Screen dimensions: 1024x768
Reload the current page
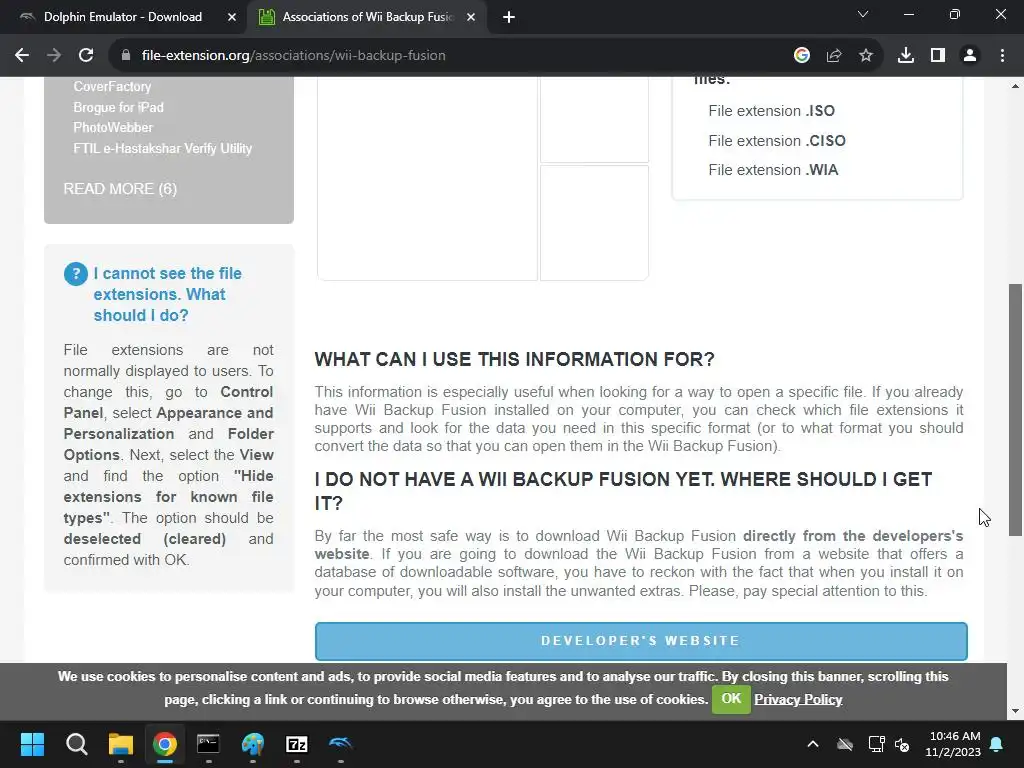click(86, 56)
